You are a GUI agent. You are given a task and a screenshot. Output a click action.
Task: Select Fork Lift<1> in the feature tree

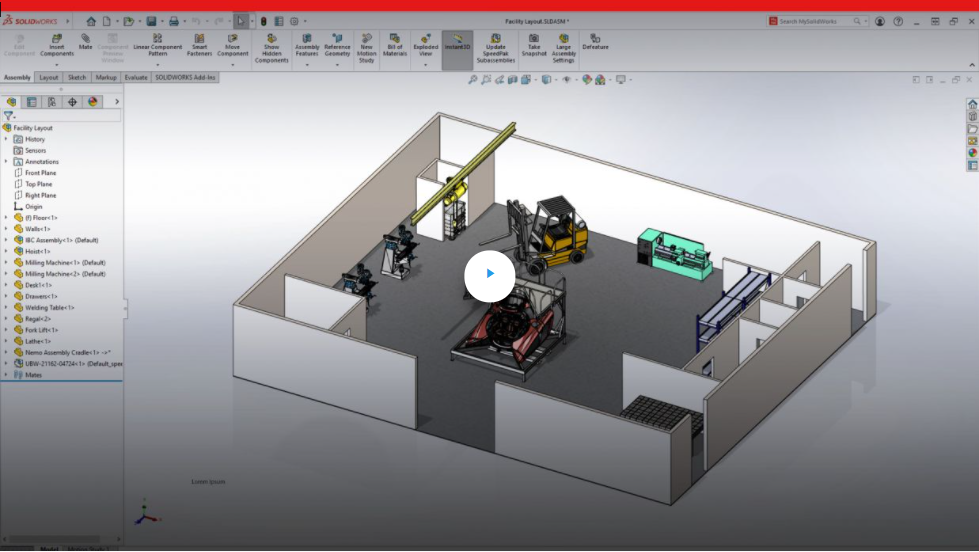41,330
